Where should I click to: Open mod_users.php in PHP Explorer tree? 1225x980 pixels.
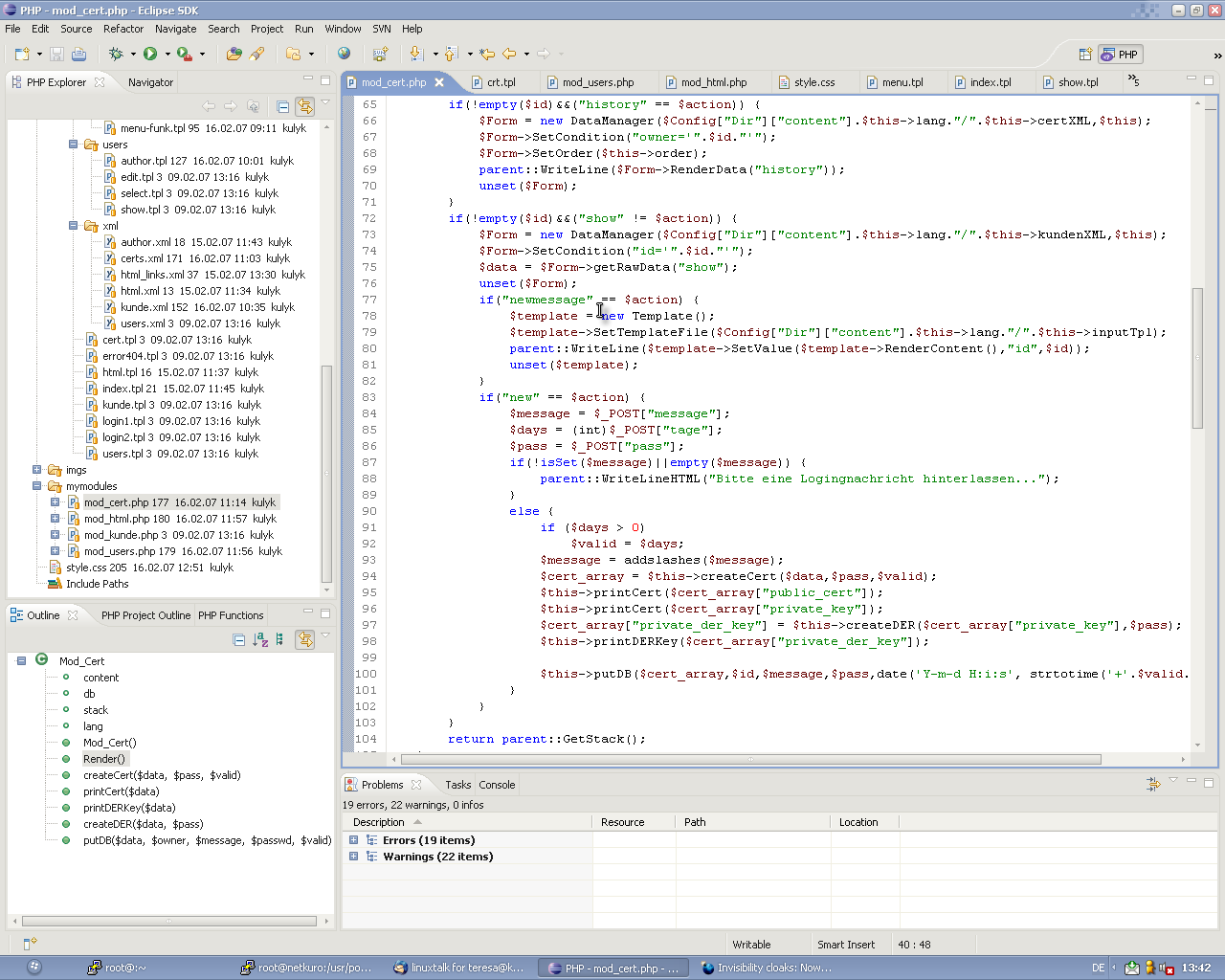pos(120,551)
